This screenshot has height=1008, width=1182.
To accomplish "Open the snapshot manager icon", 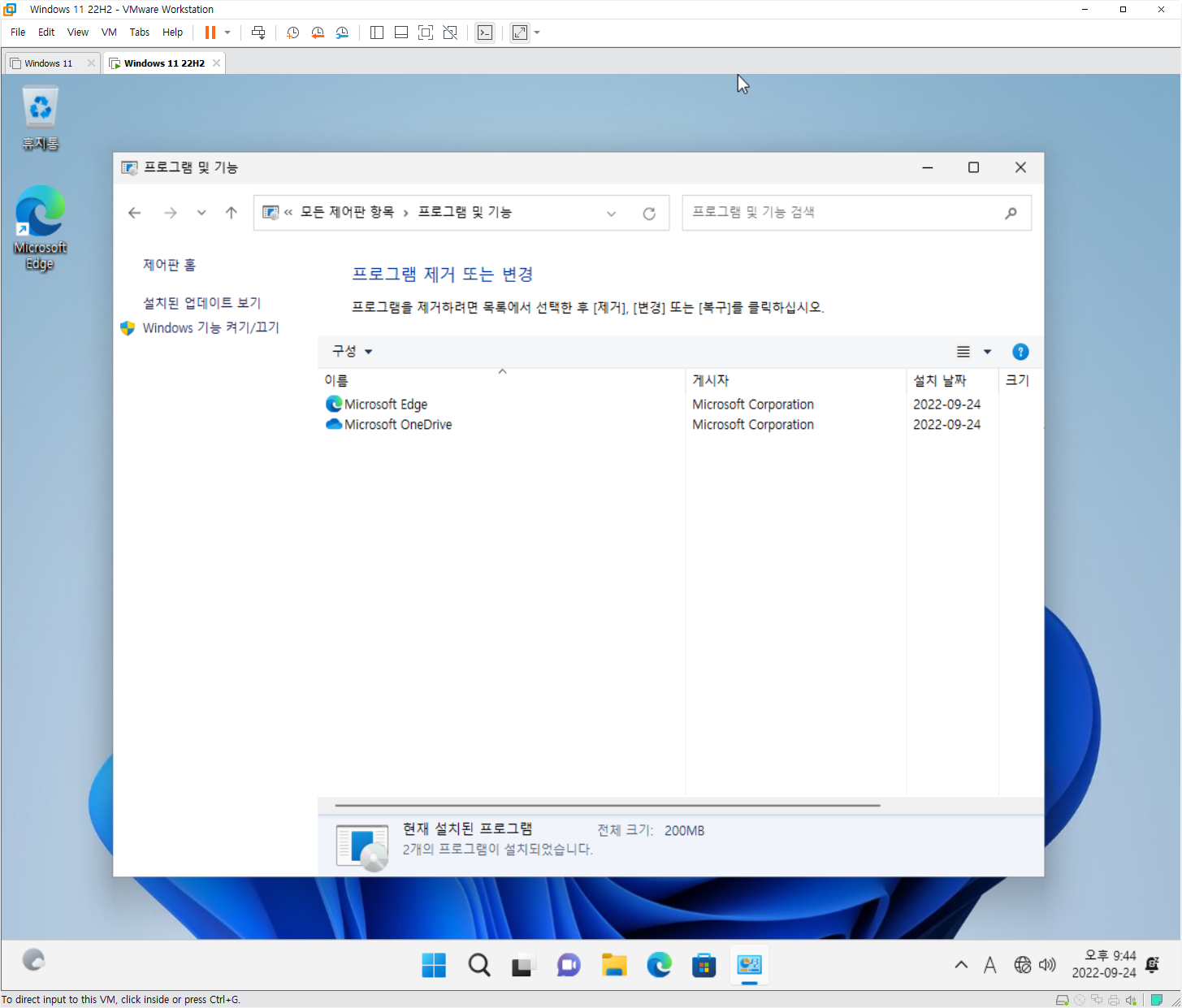I will (x=342, y=32).
